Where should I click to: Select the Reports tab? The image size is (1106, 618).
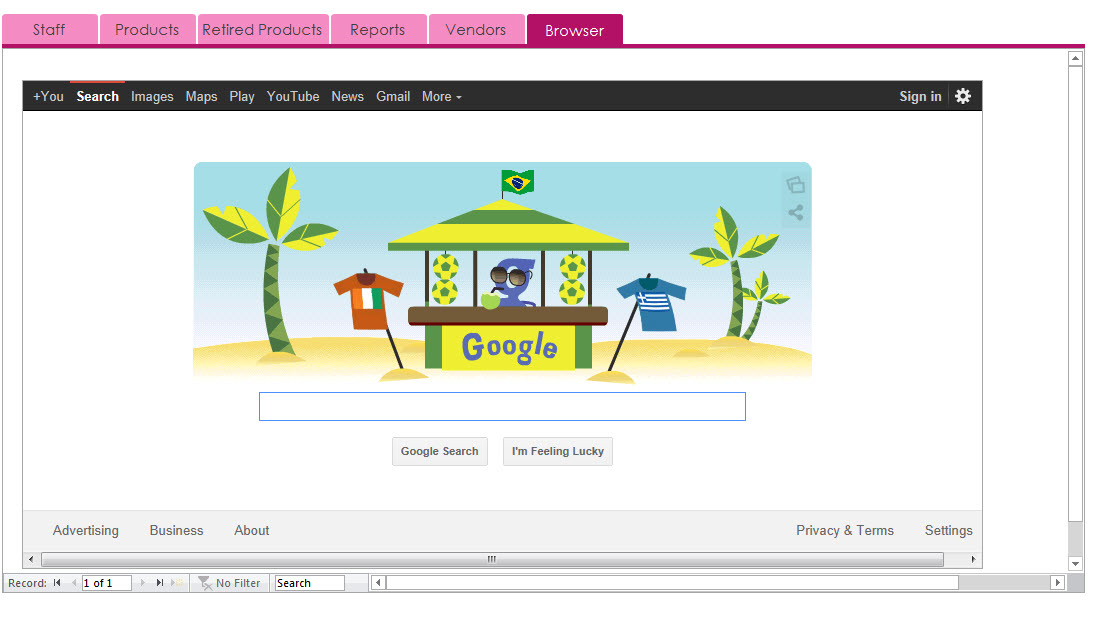[377, 30]
